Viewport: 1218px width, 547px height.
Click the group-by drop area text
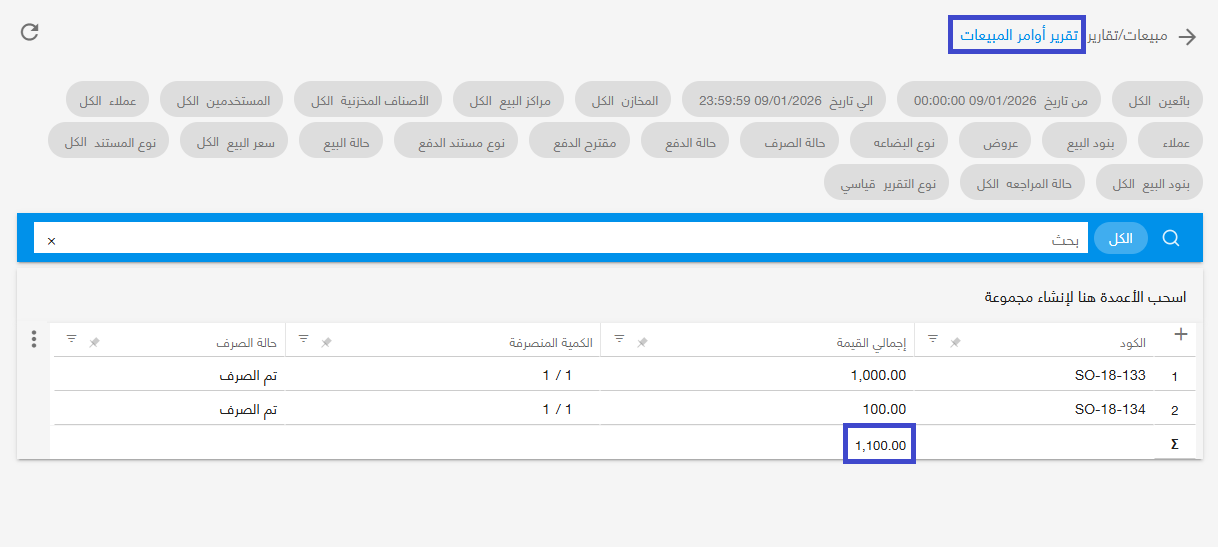pyautogui.click(x=1085, y=297)
